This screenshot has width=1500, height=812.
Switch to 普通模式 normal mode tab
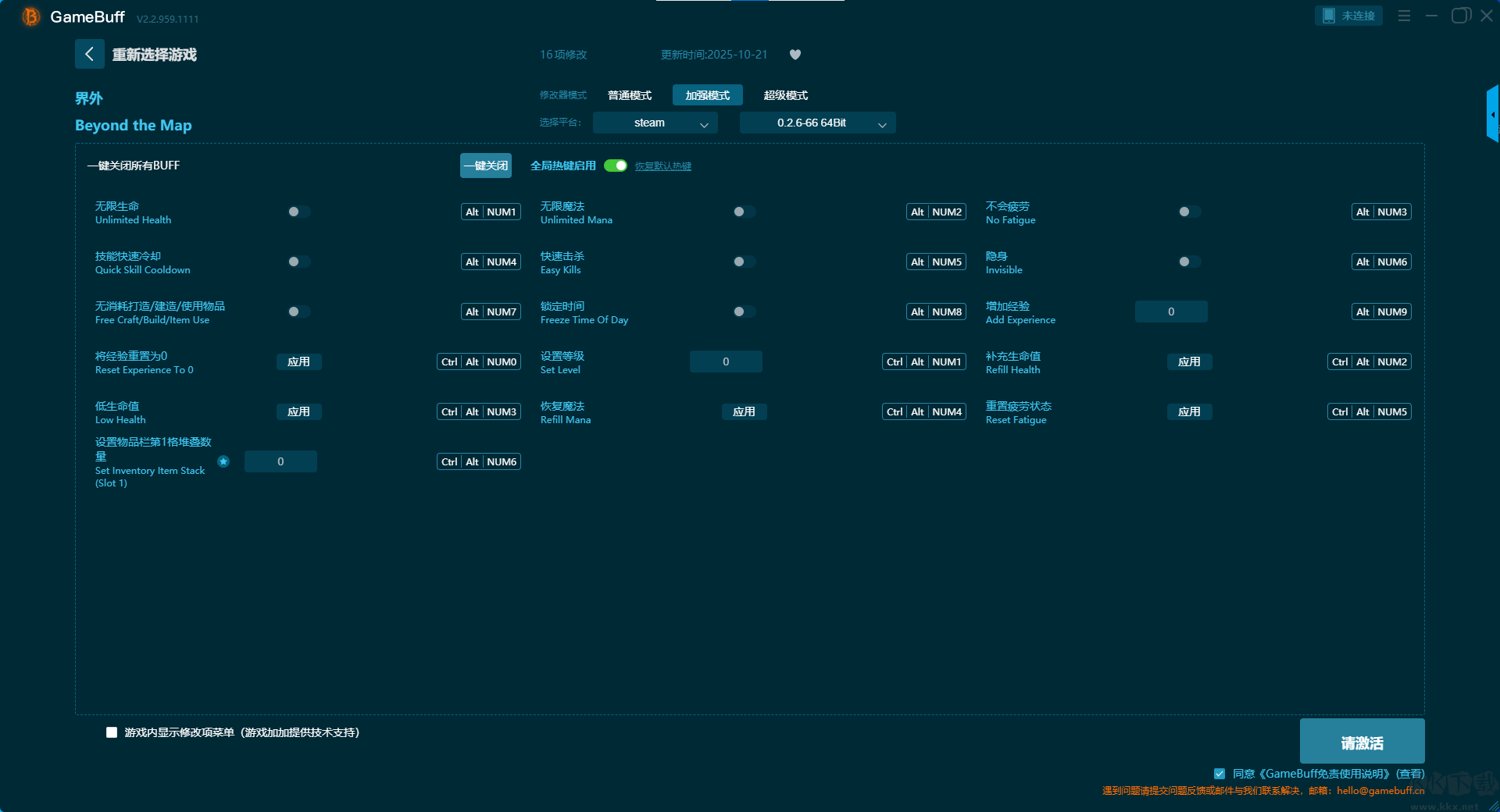click(630, 95)
